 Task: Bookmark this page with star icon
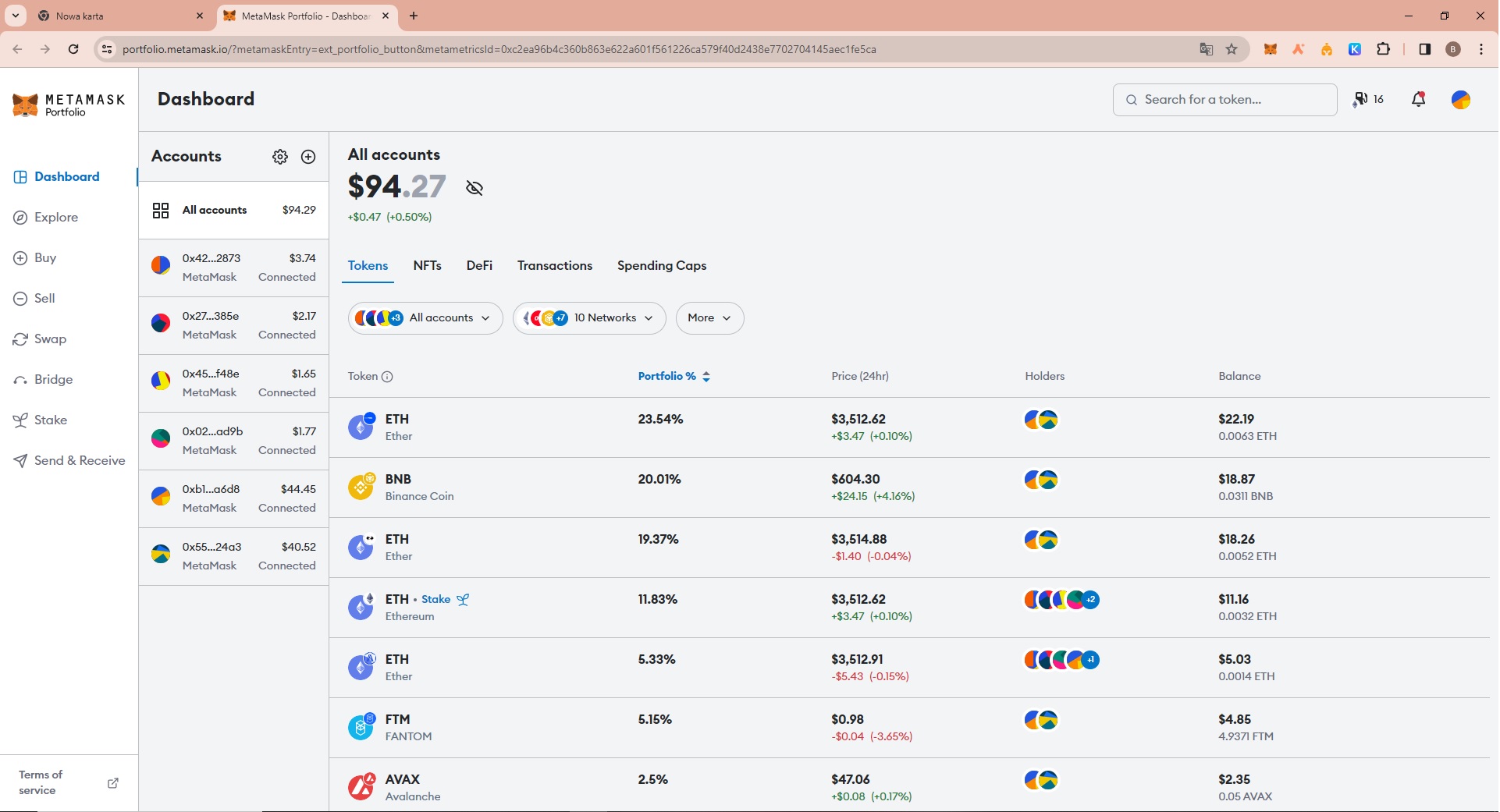[1232, 49]
